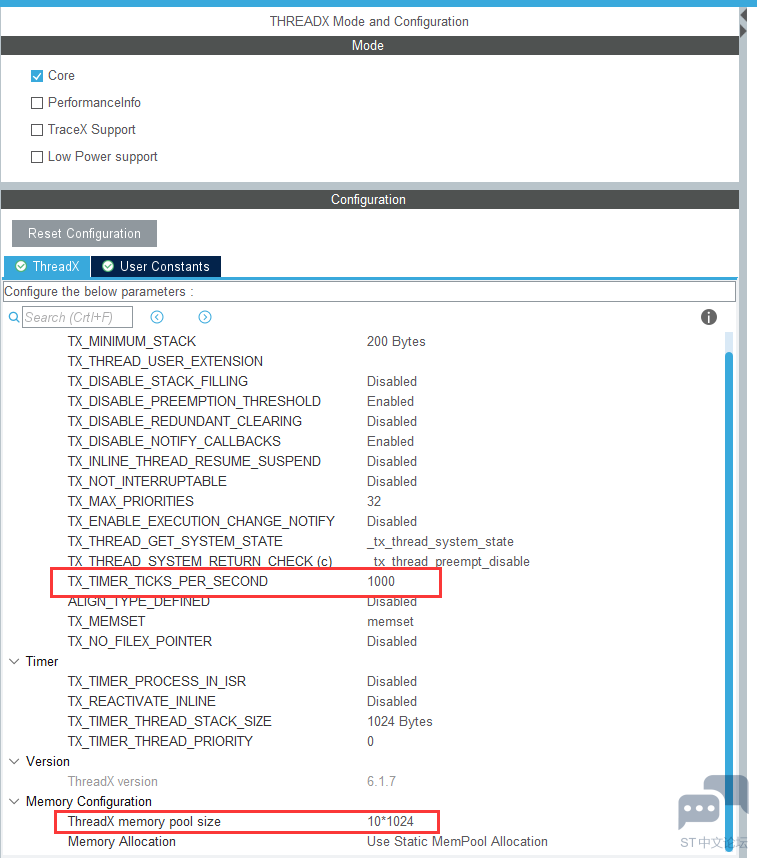Click the Mode section header
The height and width of the screenshot is (858, 757).
coord(370,45)
